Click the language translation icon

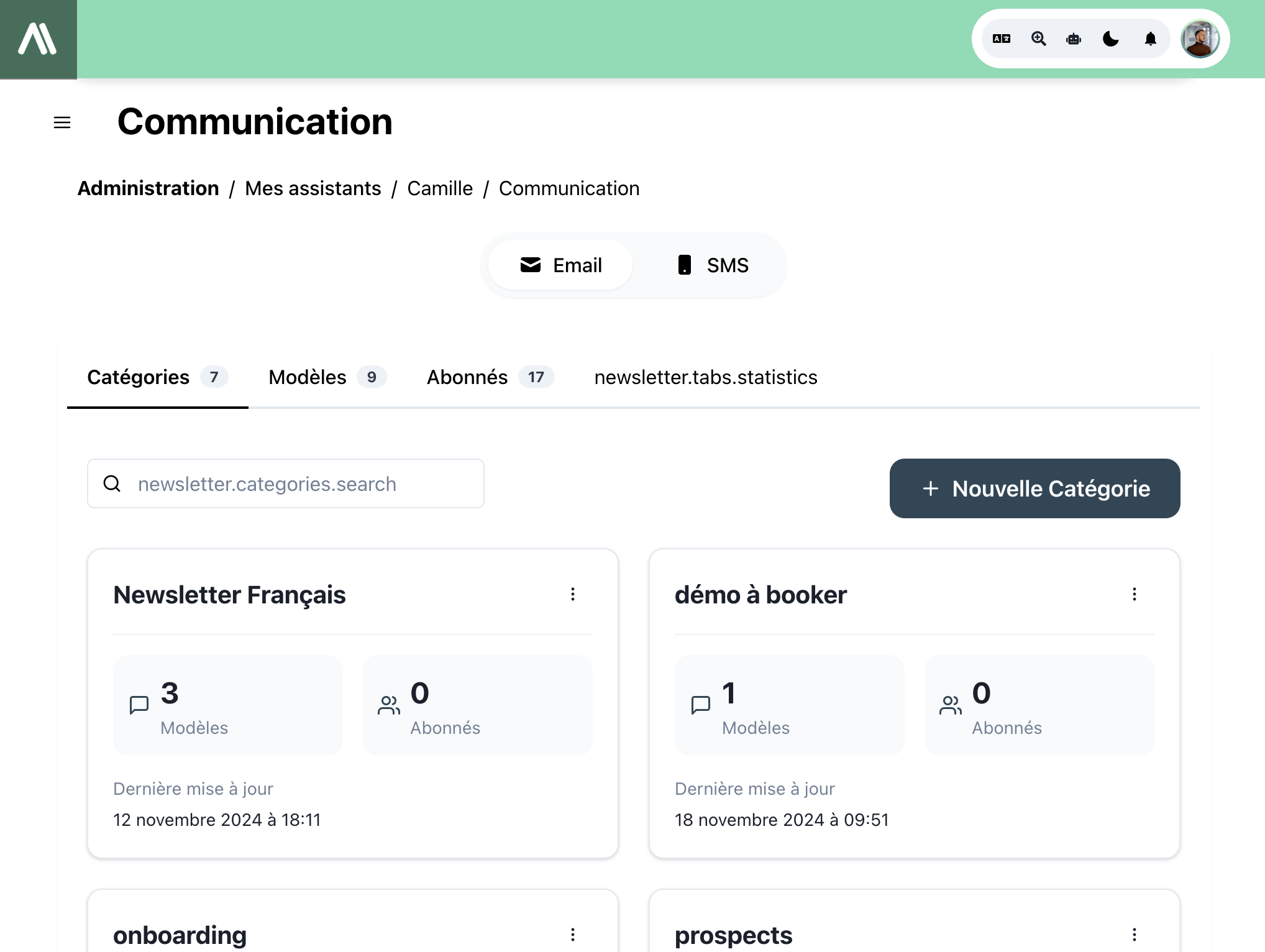click(x=1001, y=39)
